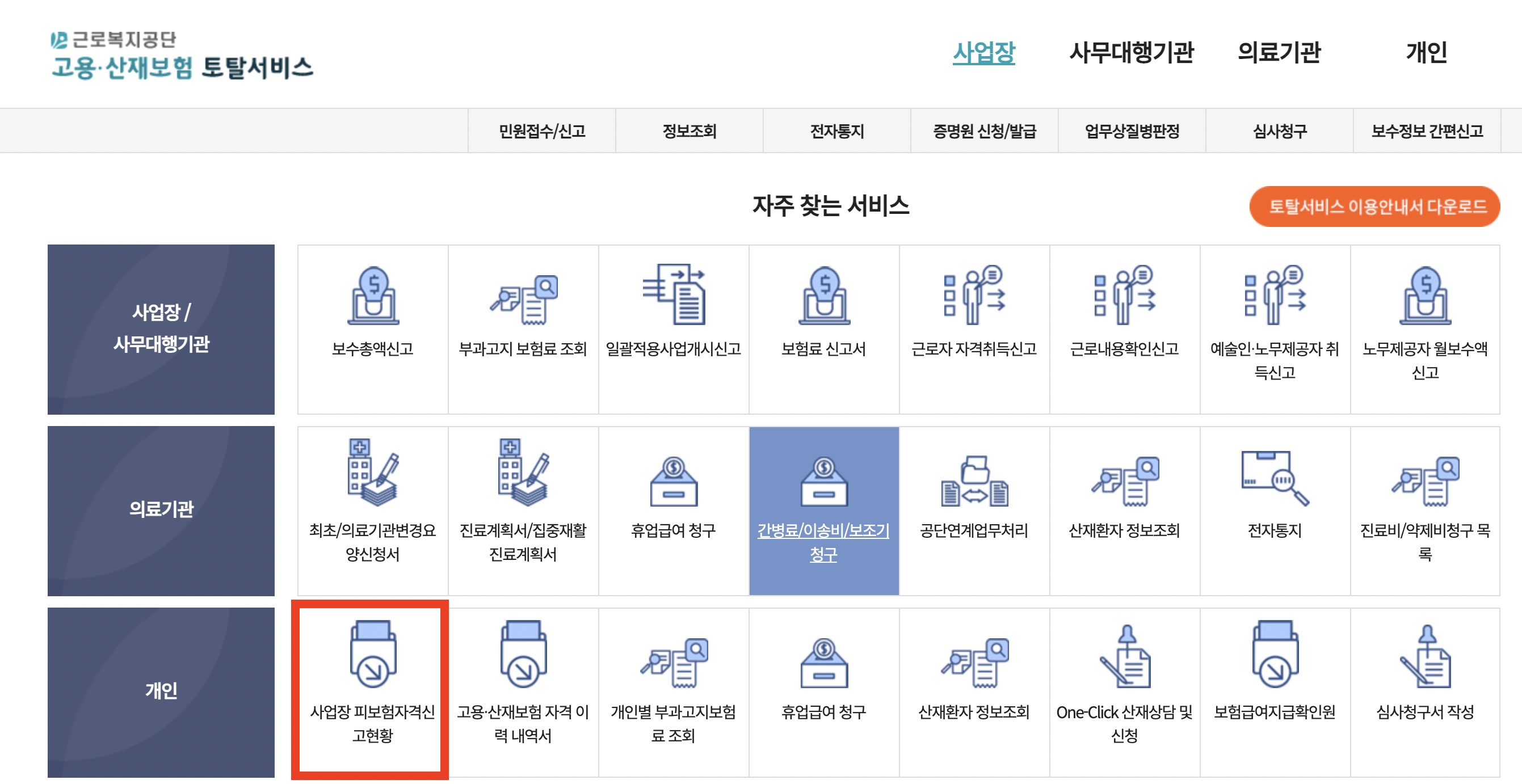The width and height of the screenshot is (1522, 784).
Task: Switch to the 사무대행기관 top tab
Action: point(1131,53)
